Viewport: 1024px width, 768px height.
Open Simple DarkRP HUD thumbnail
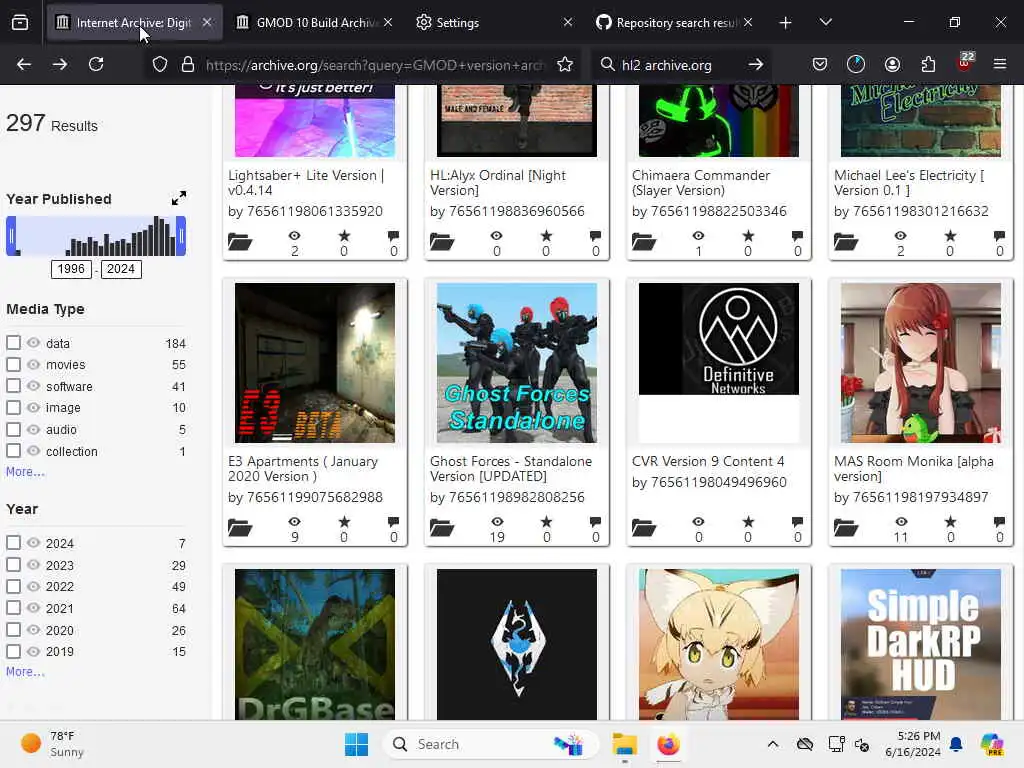point(921,644)
